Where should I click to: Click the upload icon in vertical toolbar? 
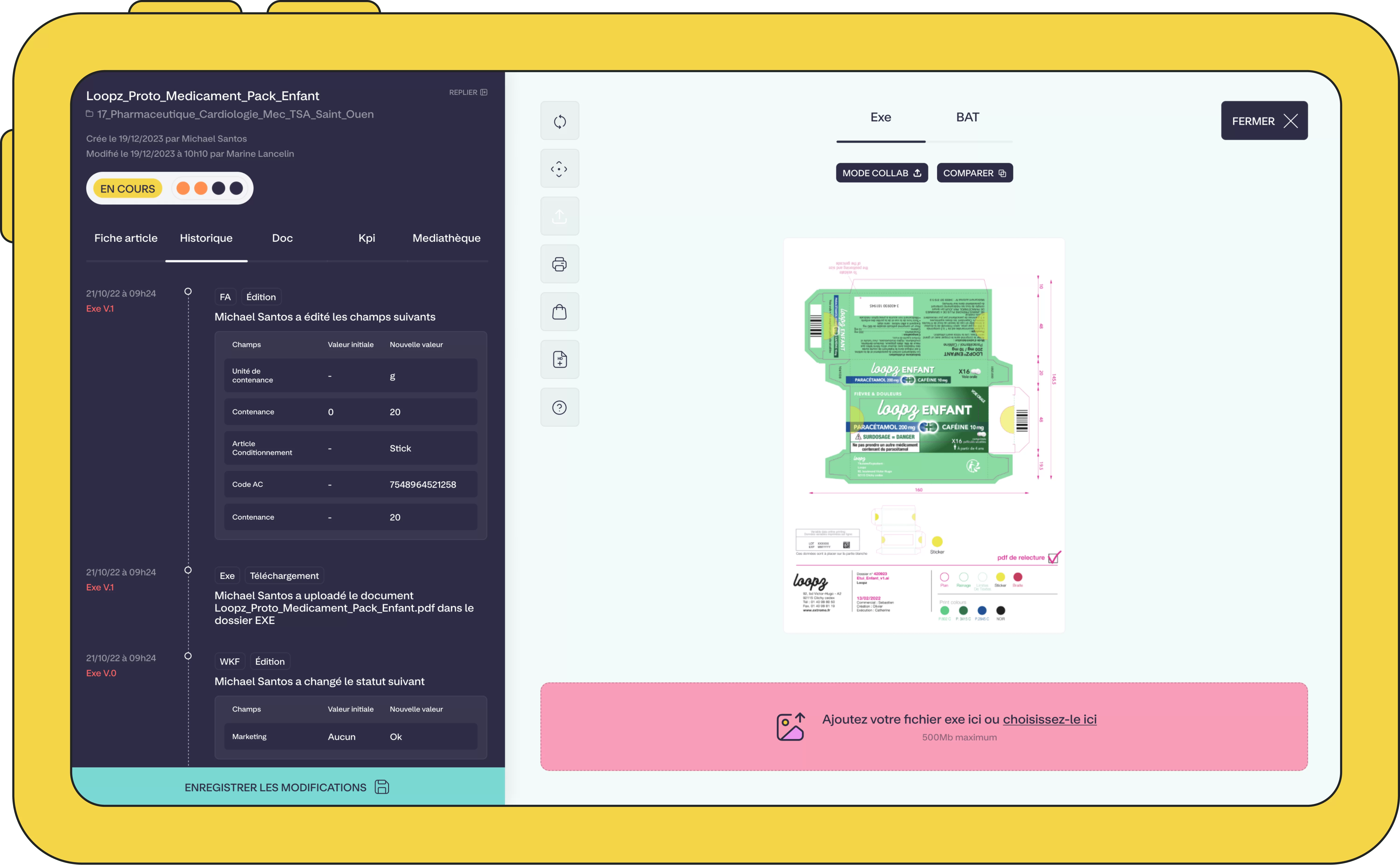coord(559,216)
